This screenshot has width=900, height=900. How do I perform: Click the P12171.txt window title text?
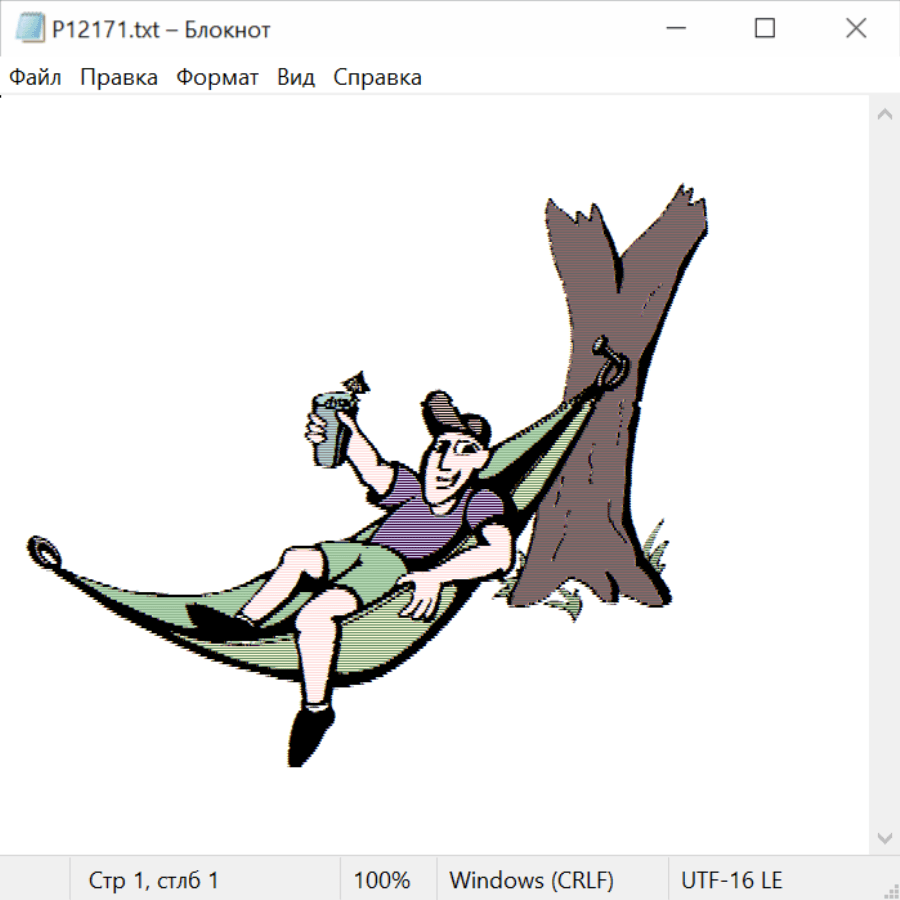[x=161, y=30]
